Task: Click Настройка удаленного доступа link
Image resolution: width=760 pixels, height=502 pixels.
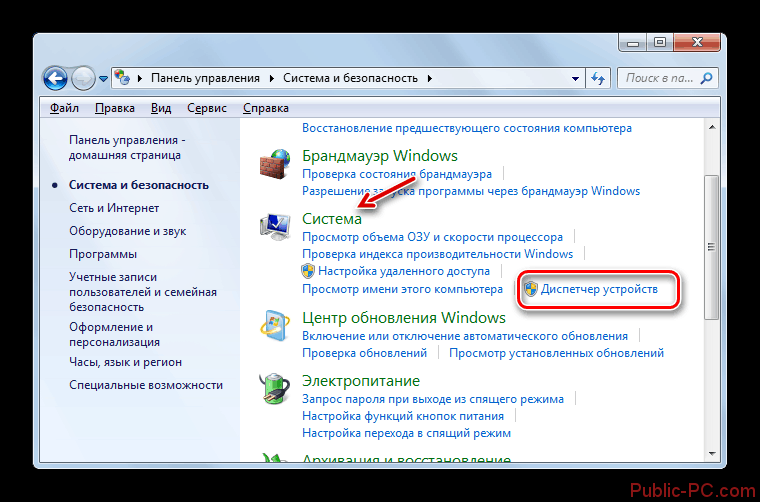Action: 404,271
